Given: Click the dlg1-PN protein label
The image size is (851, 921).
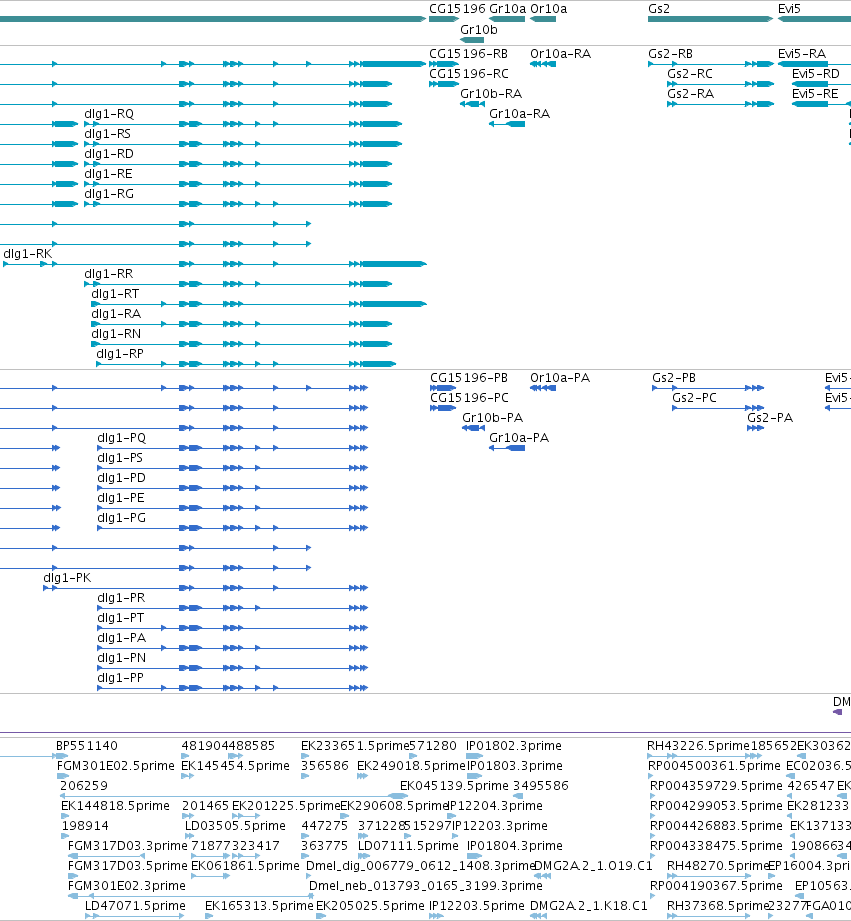Looking at the screenshot, I should click(122, 658).
